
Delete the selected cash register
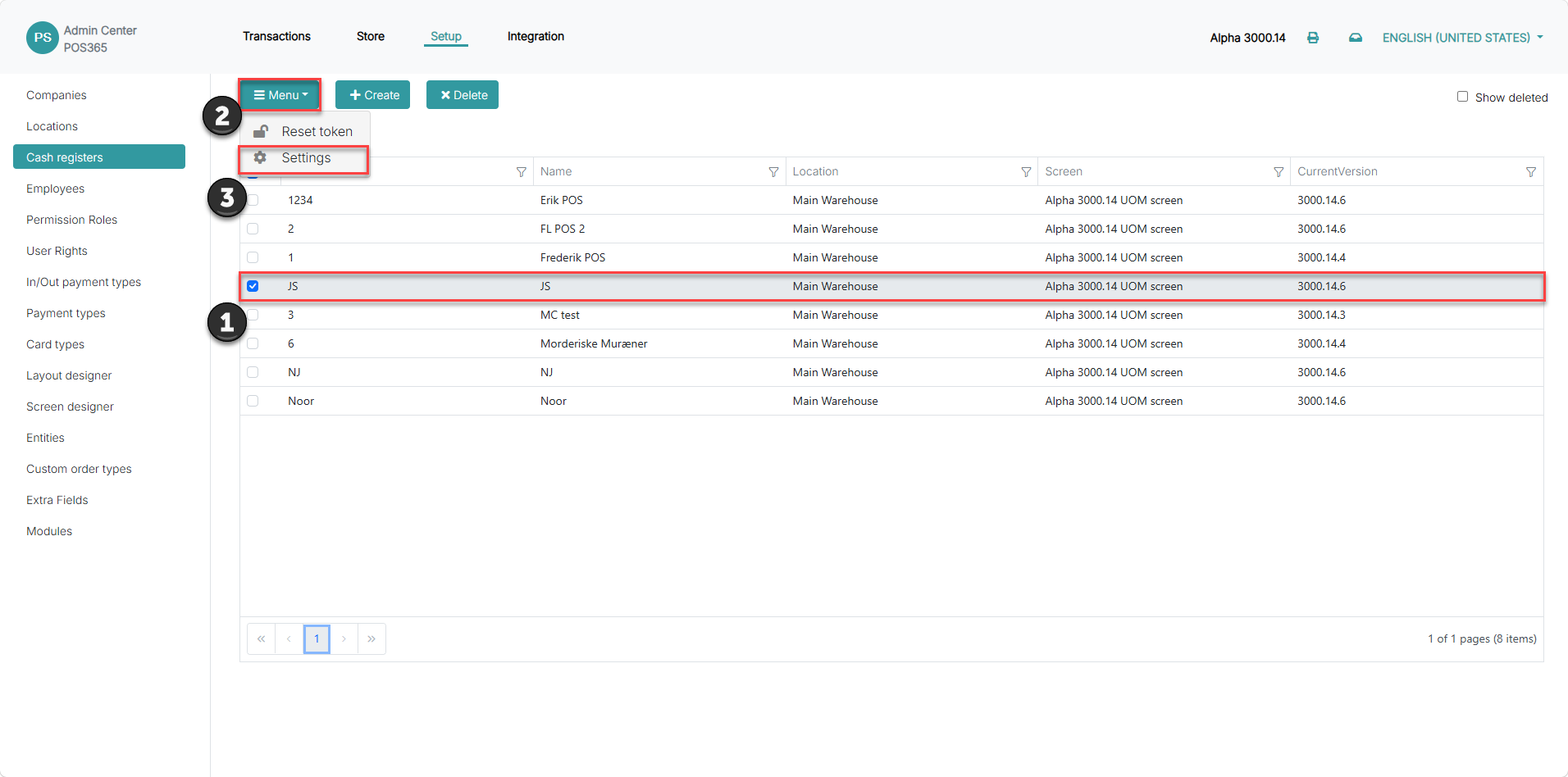[x=463, y=95]
